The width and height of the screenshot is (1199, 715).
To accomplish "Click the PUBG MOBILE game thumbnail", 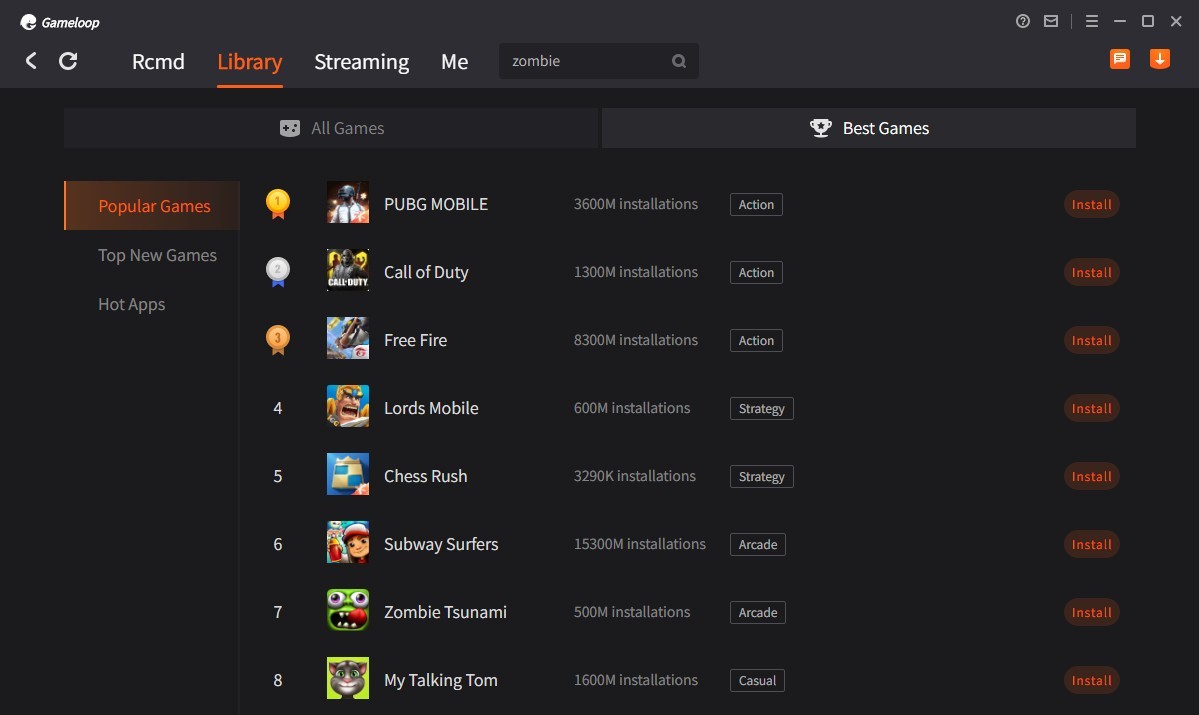I will coord(348,203).
